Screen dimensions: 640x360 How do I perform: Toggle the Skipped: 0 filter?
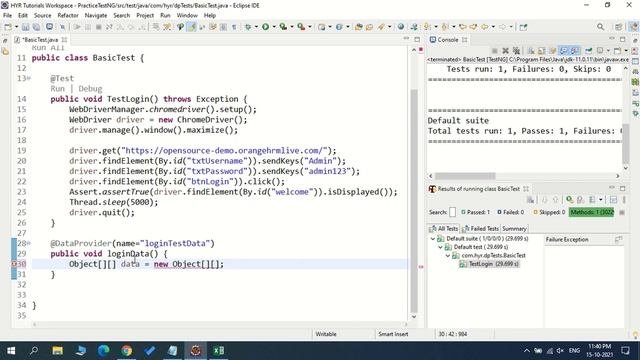point(549,212)
